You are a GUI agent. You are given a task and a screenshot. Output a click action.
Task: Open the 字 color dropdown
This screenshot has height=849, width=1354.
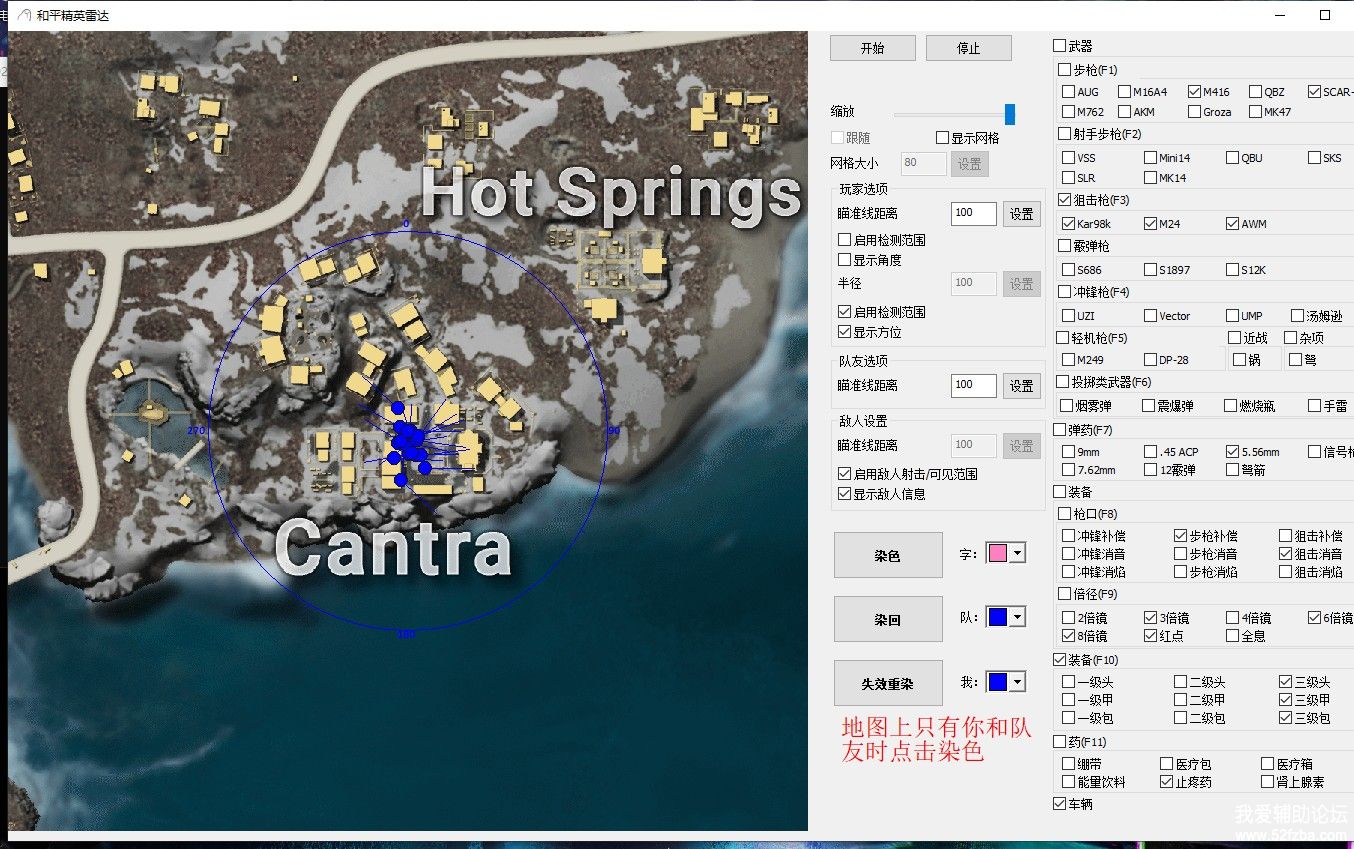tap(1017, 553)
